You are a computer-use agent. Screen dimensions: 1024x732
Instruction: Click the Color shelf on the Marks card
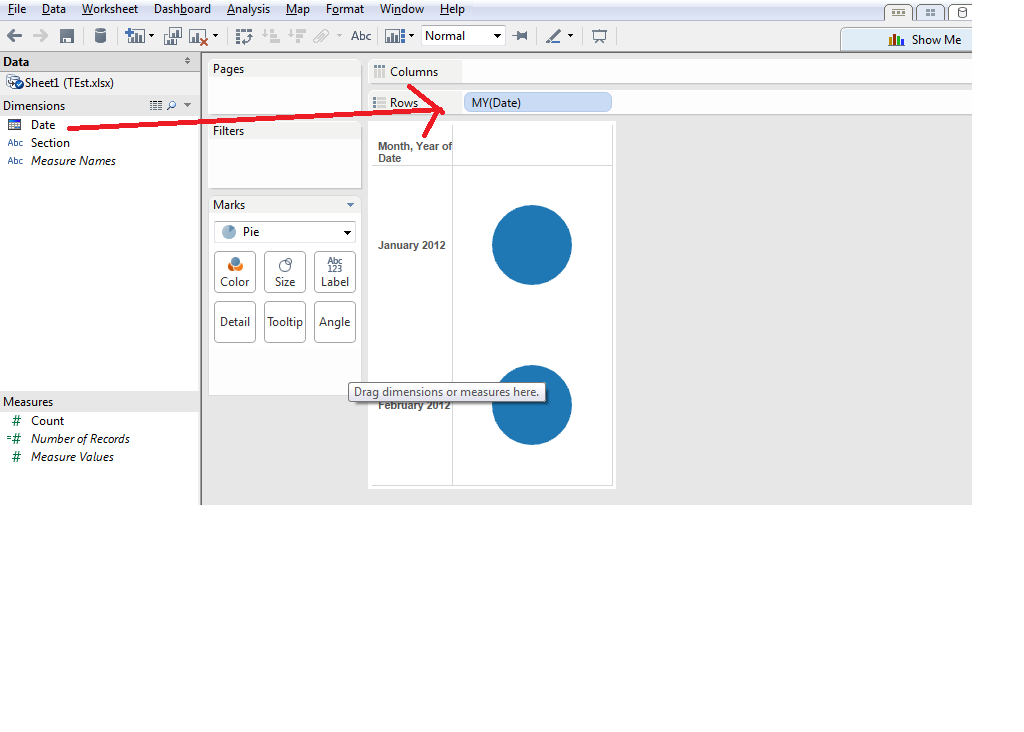(x=234, y=271)
